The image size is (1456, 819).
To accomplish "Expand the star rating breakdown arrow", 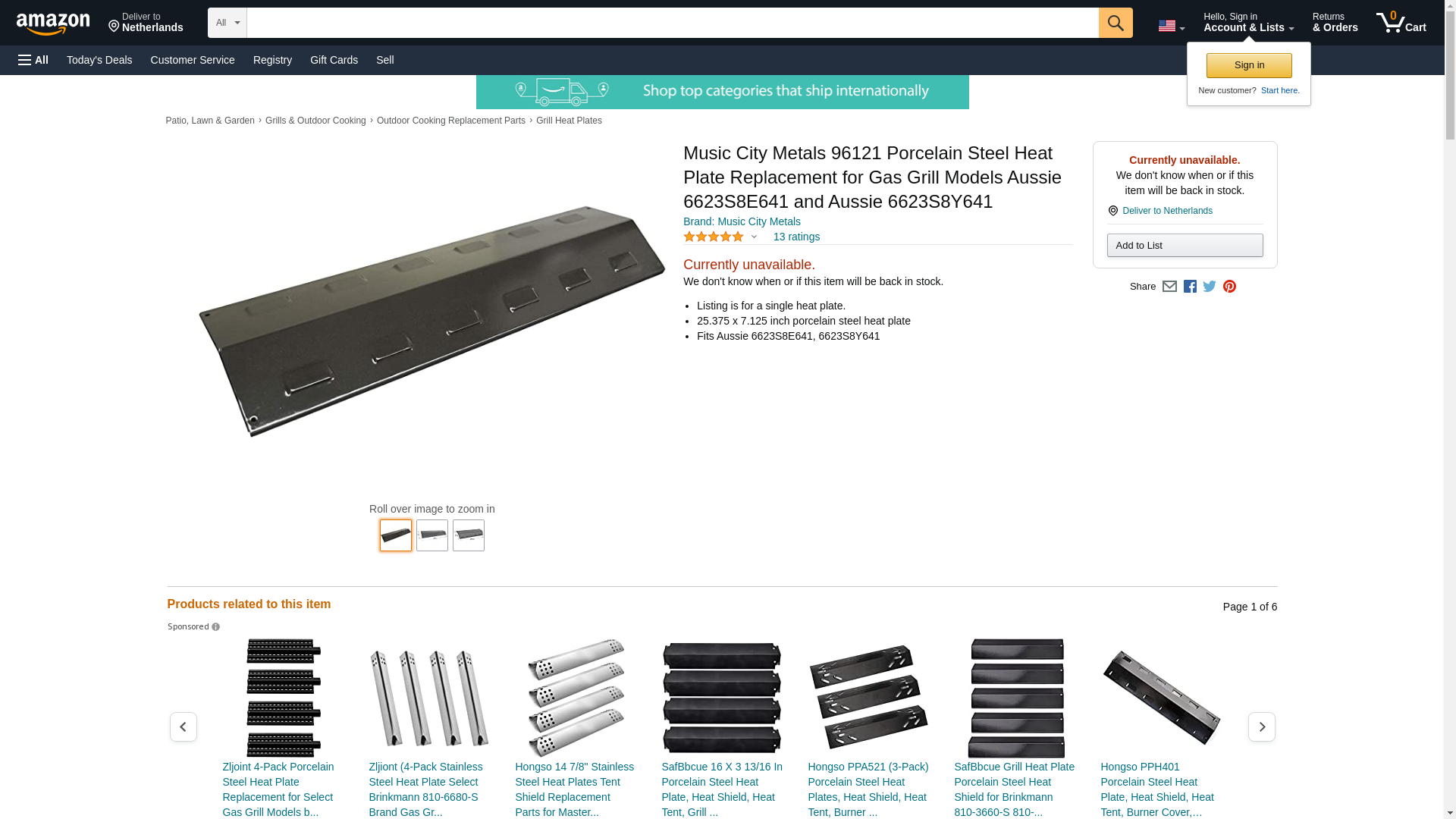I will pos(754,237).
